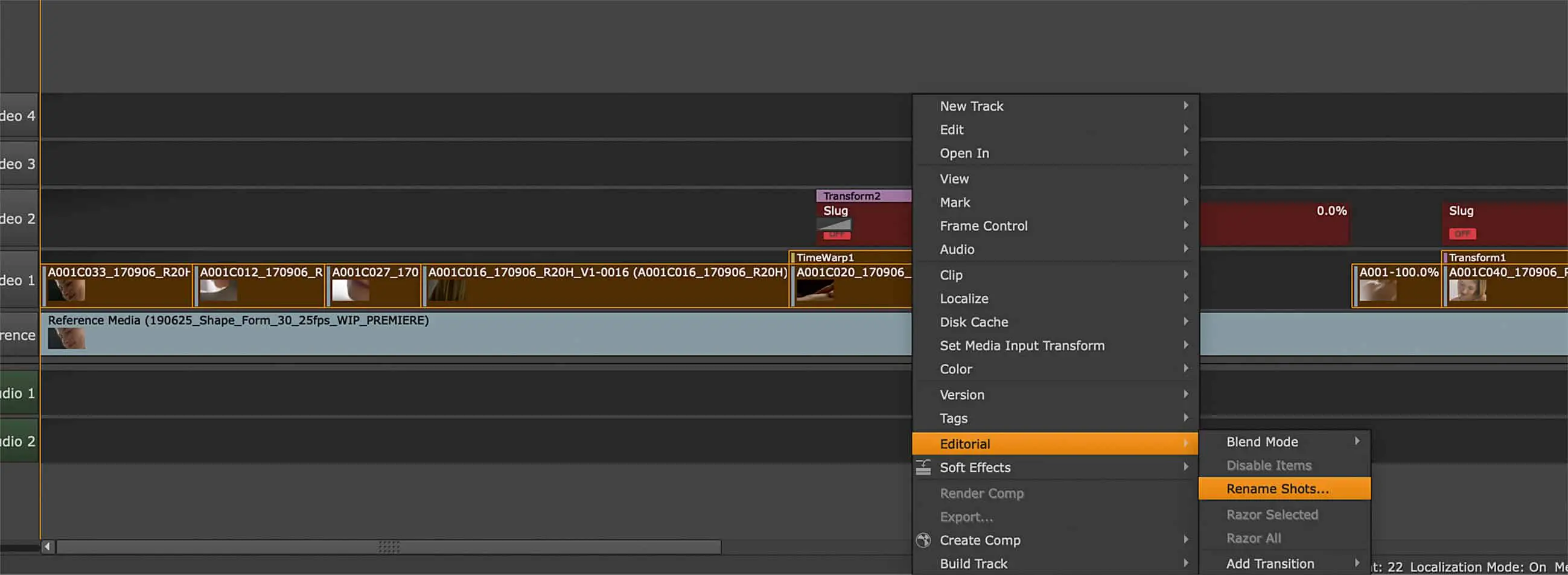Viewport: 1568px width, 575px height.
Task: Expand the New Track submenu arrow
Action: (x=1185, y=106)
